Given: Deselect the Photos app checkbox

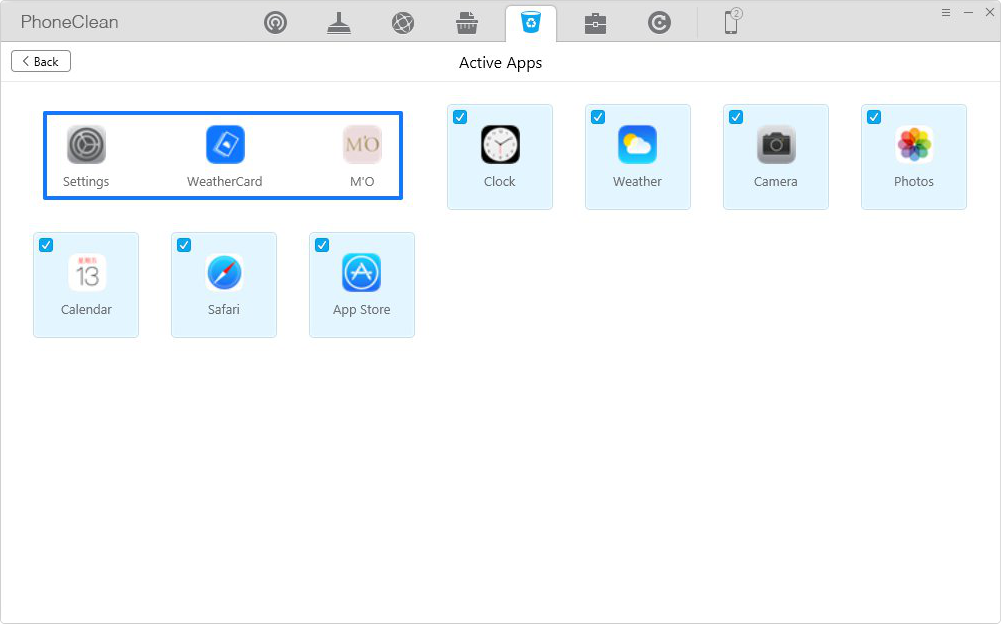Looking at the screenshot, I should 874,117.
